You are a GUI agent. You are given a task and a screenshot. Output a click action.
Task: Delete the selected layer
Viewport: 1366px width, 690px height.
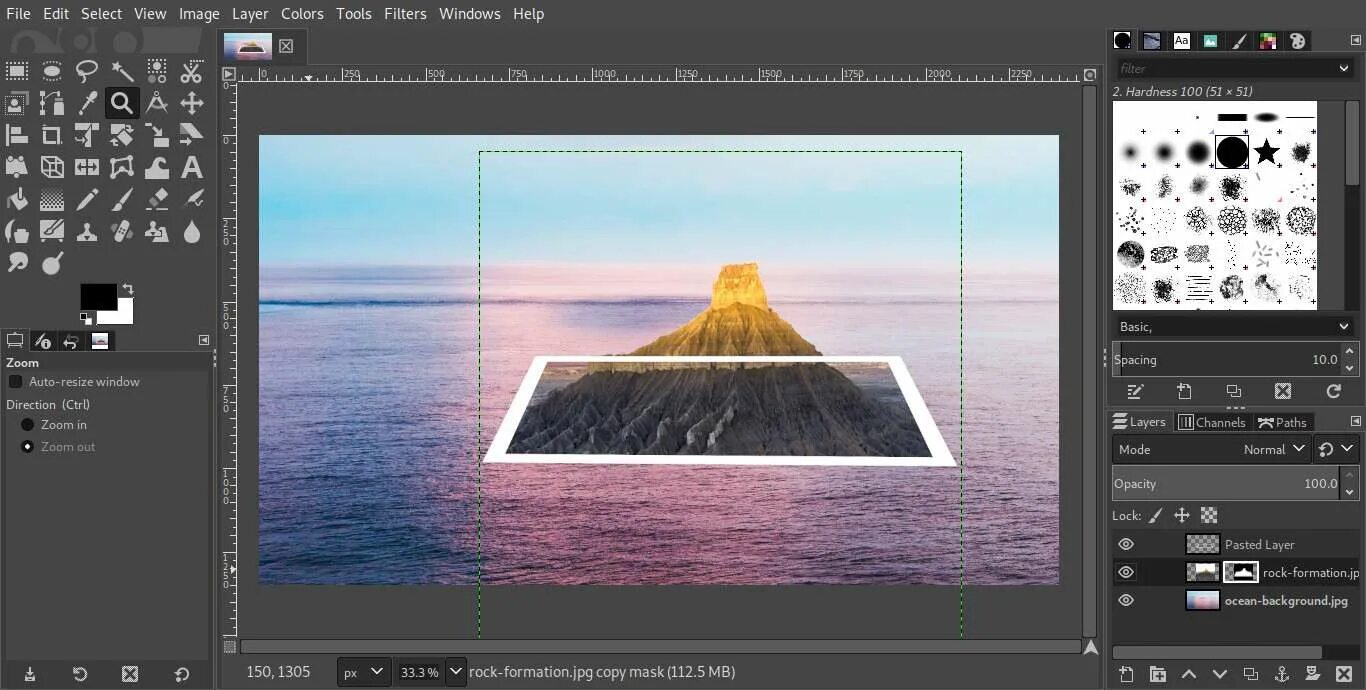(x=1344, y=674)
